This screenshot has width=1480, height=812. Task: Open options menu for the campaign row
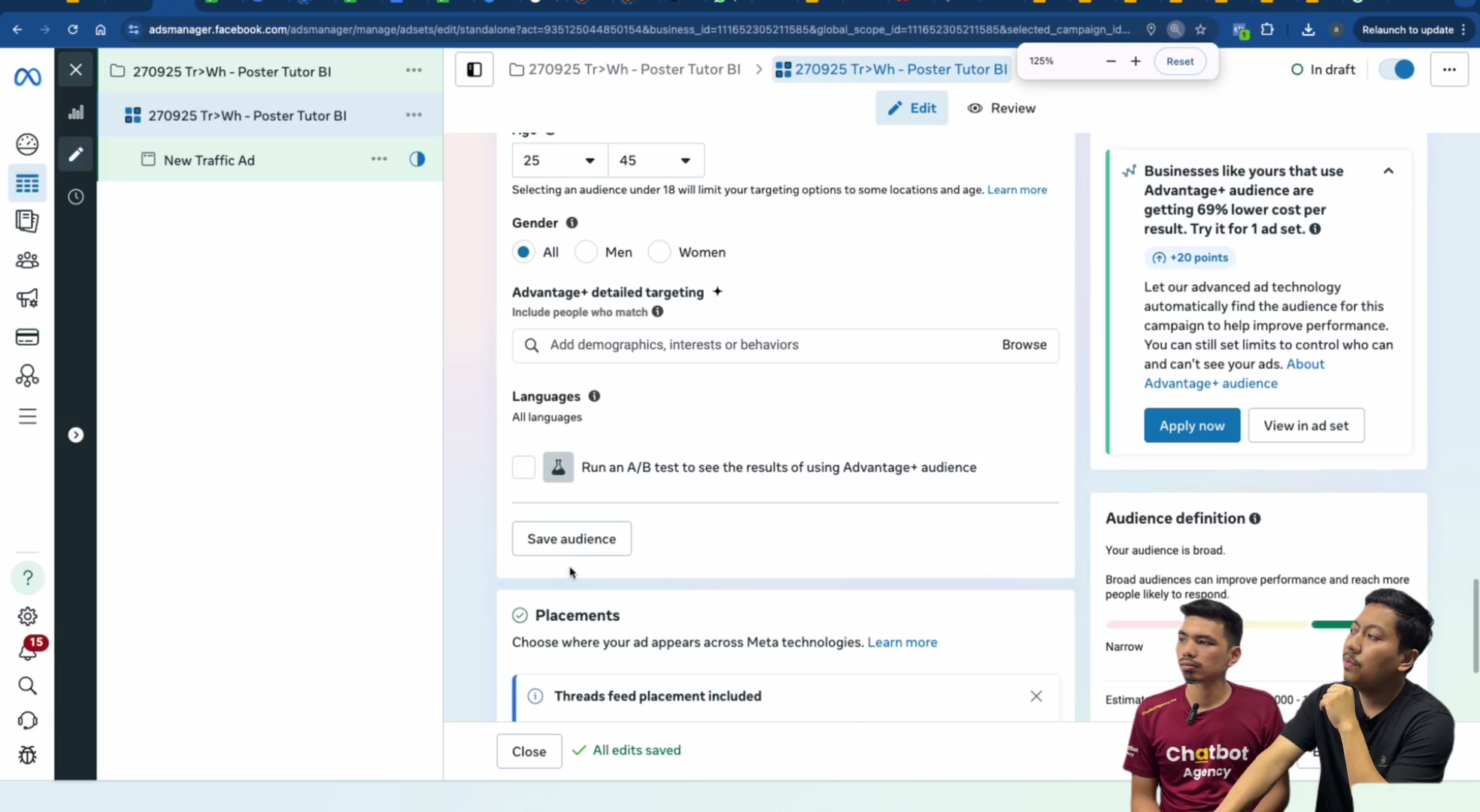pos(414,70)
